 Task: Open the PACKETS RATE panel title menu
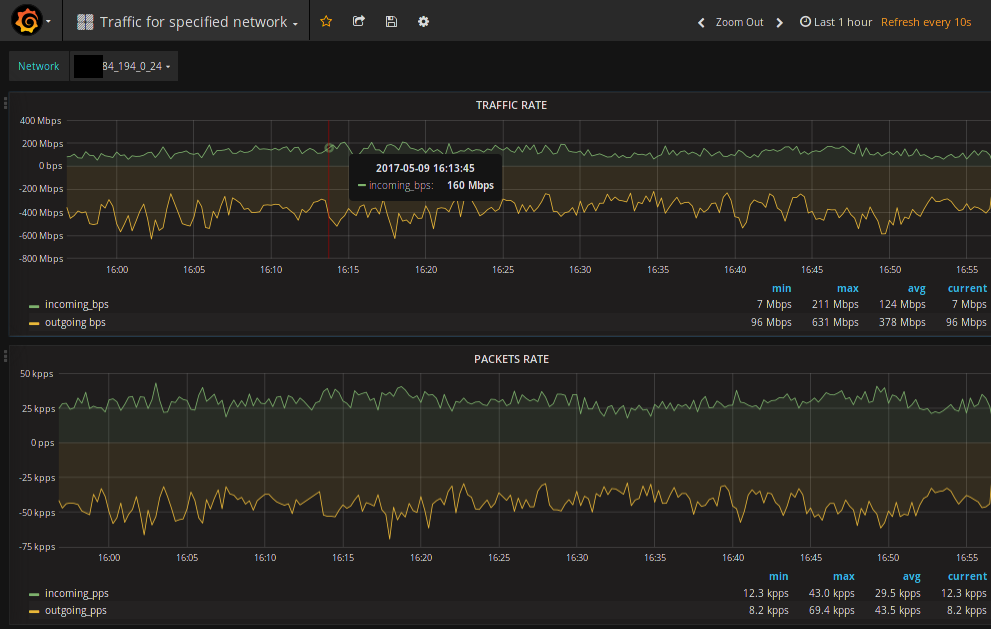point(511,359)
